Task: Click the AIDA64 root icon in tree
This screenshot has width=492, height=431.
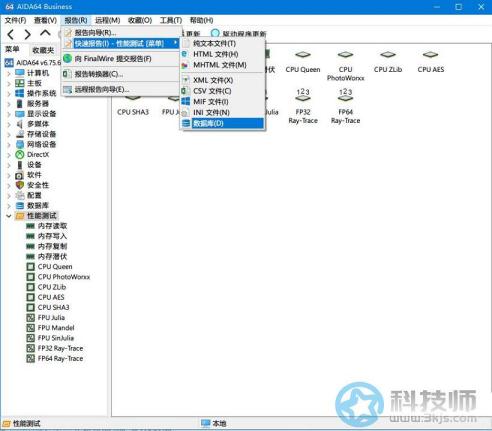Action: click(9, 63)
